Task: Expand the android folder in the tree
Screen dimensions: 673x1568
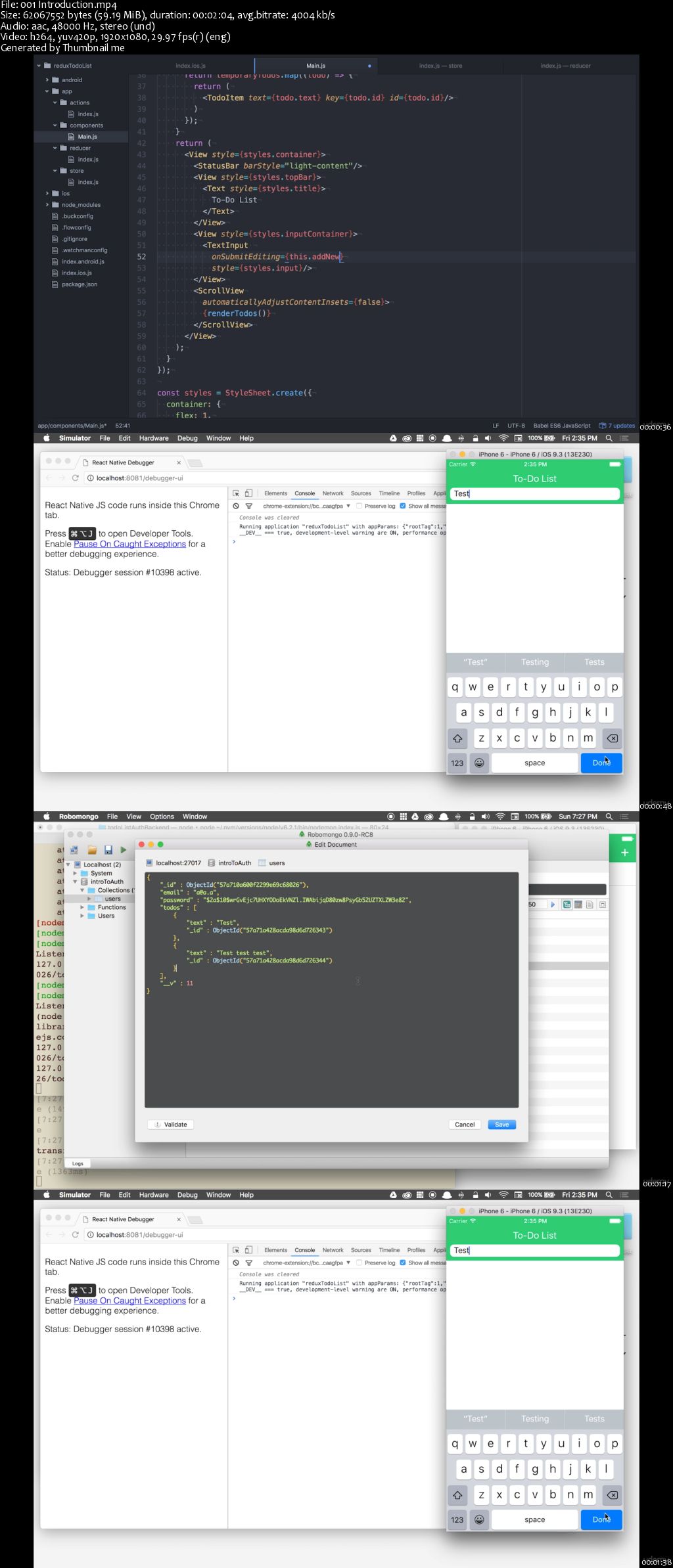Action: (x=47, y=80)
